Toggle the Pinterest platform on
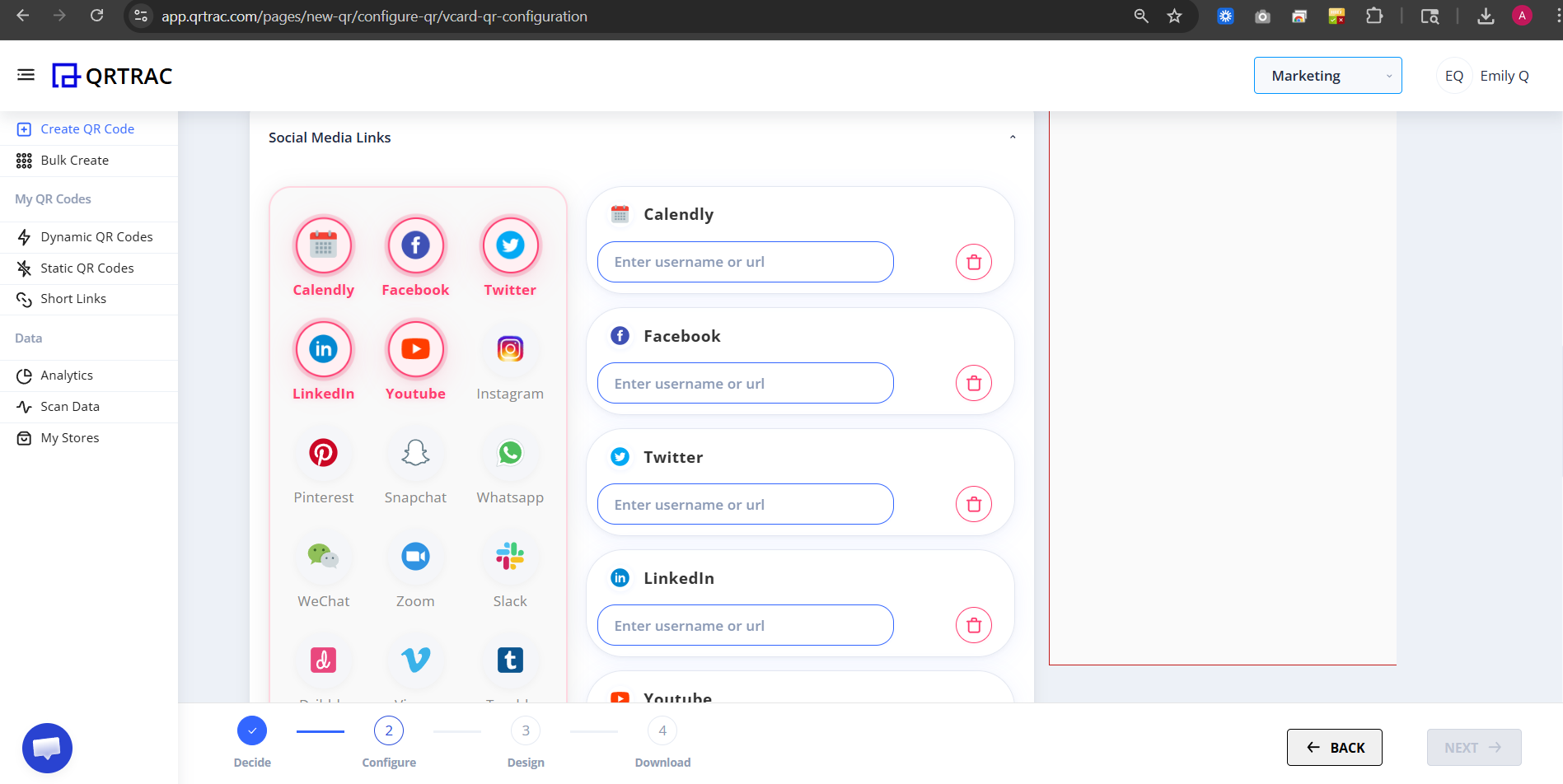Viewport: 1563px width, 784px height. [323, 452]
